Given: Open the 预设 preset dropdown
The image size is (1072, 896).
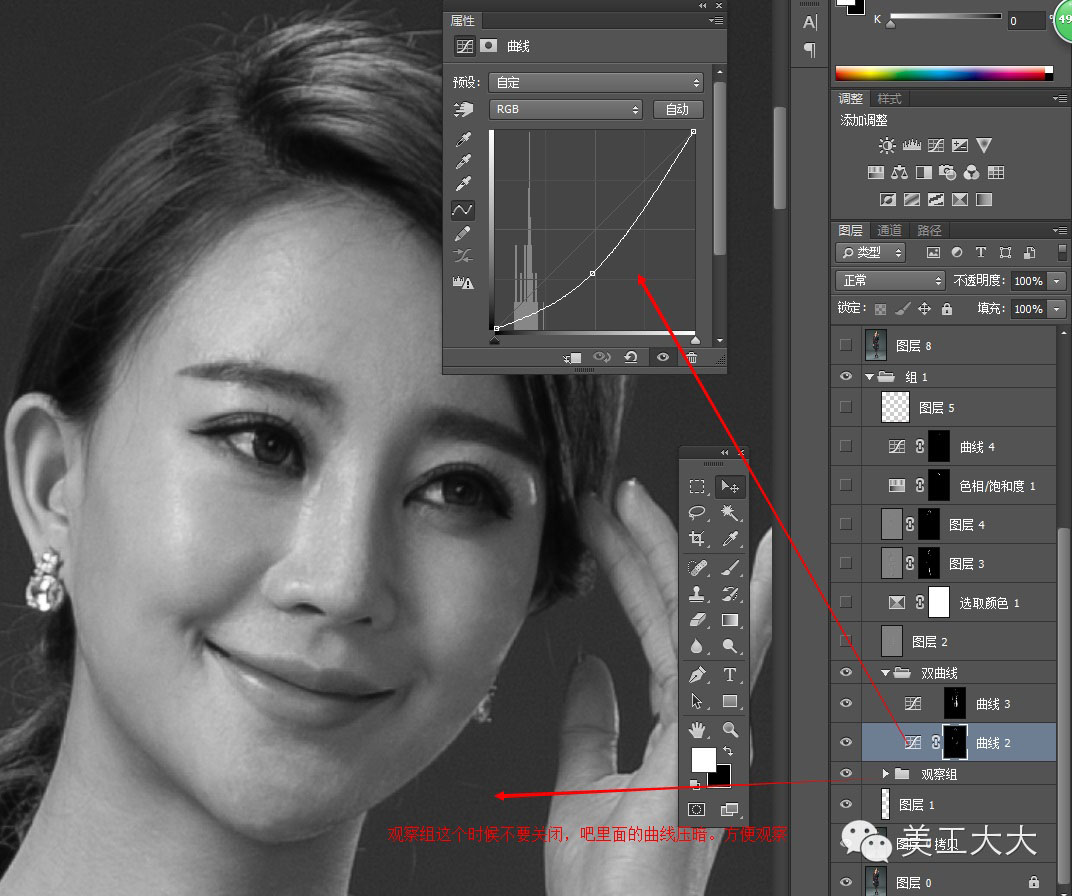Looking at the screenshot, I should [596, 83].
